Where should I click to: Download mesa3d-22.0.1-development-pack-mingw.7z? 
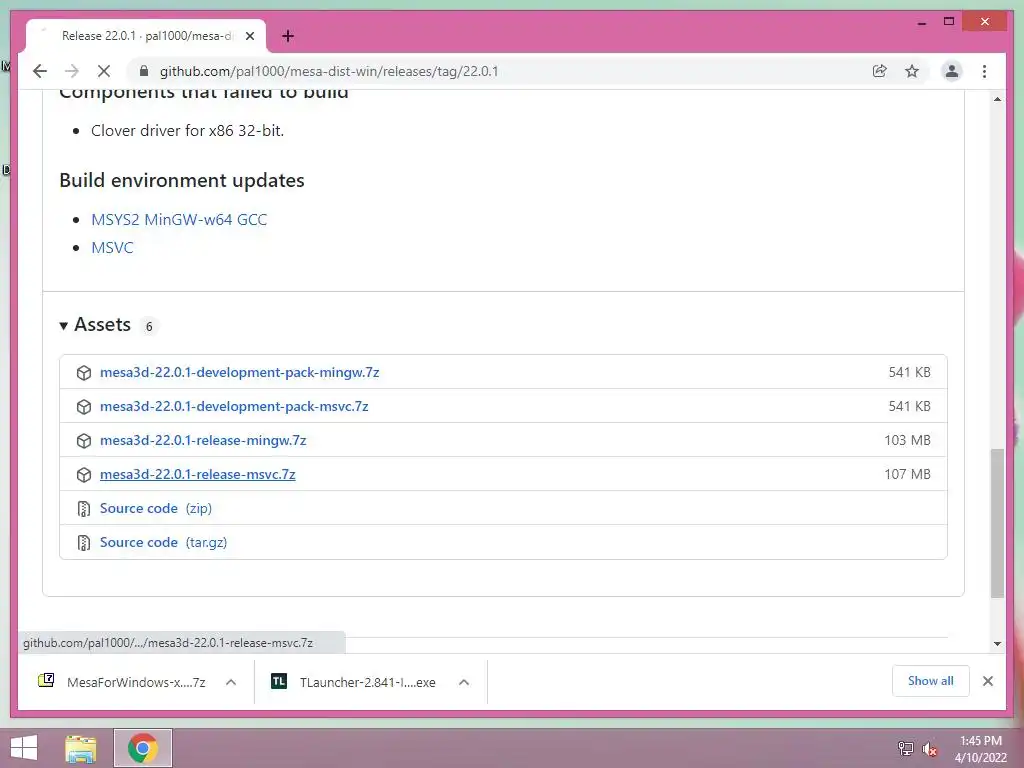[239, 372]
